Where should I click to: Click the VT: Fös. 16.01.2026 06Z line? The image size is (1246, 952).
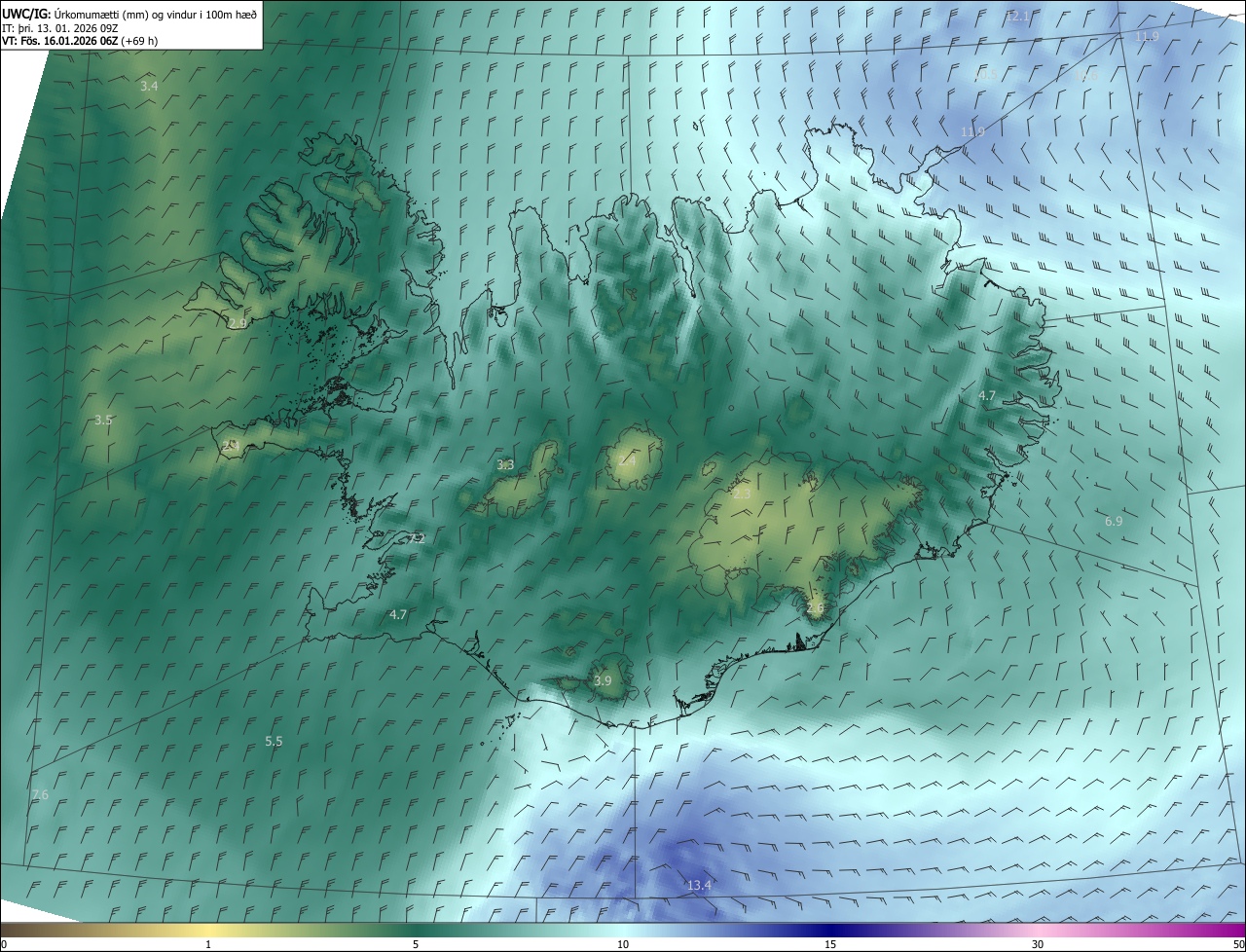coord(80,41)
